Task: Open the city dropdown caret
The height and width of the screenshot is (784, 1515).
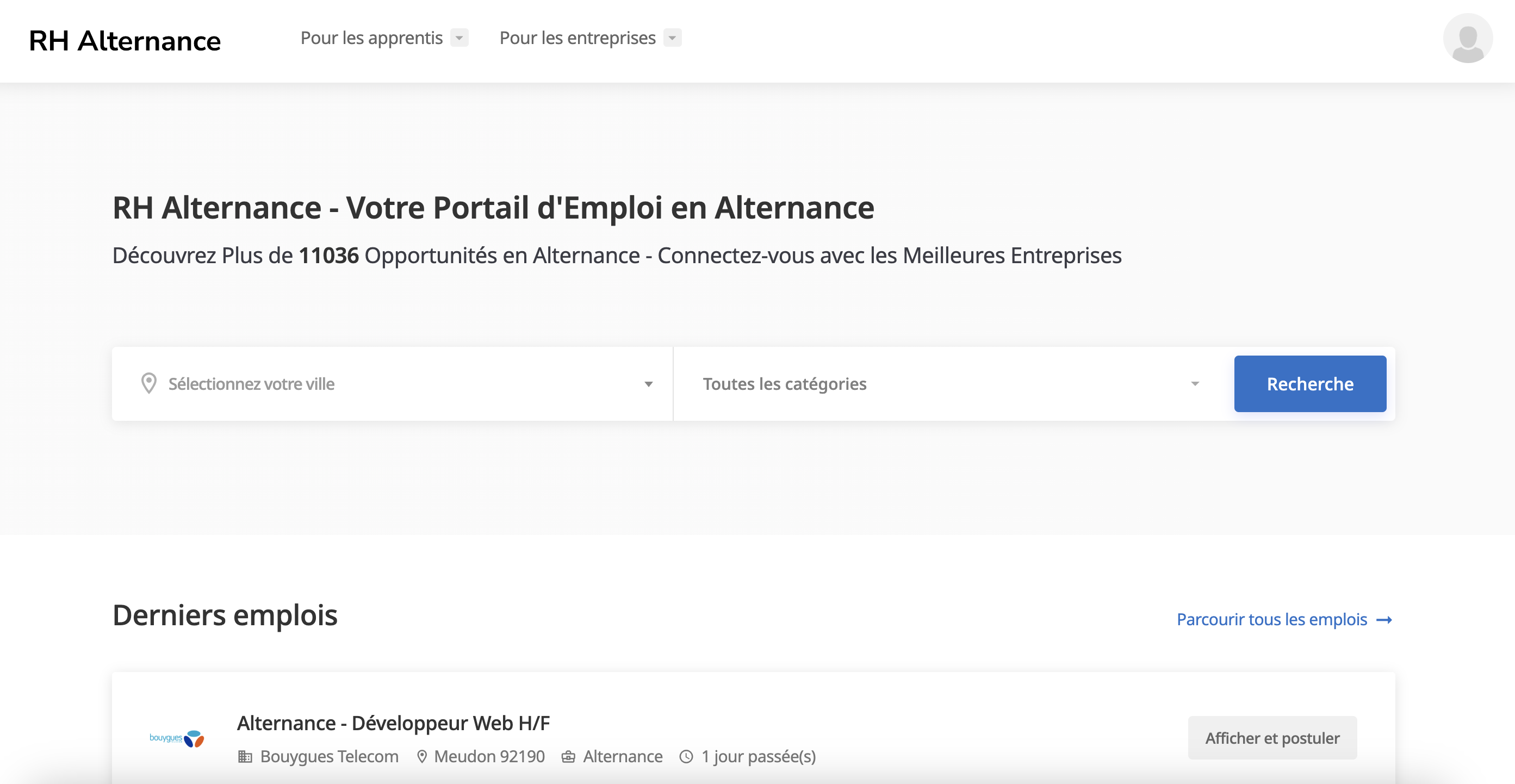Action: (648, 384)
